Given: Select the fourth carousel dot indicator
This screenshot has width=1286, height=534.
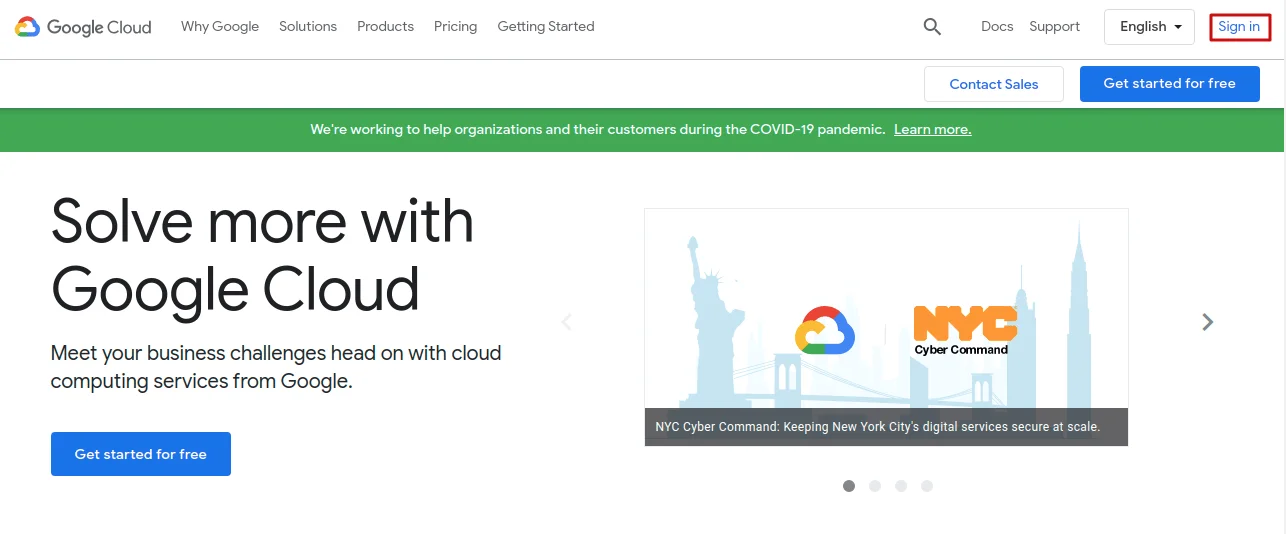Looking at the screenshot, I should click(927, 486).
